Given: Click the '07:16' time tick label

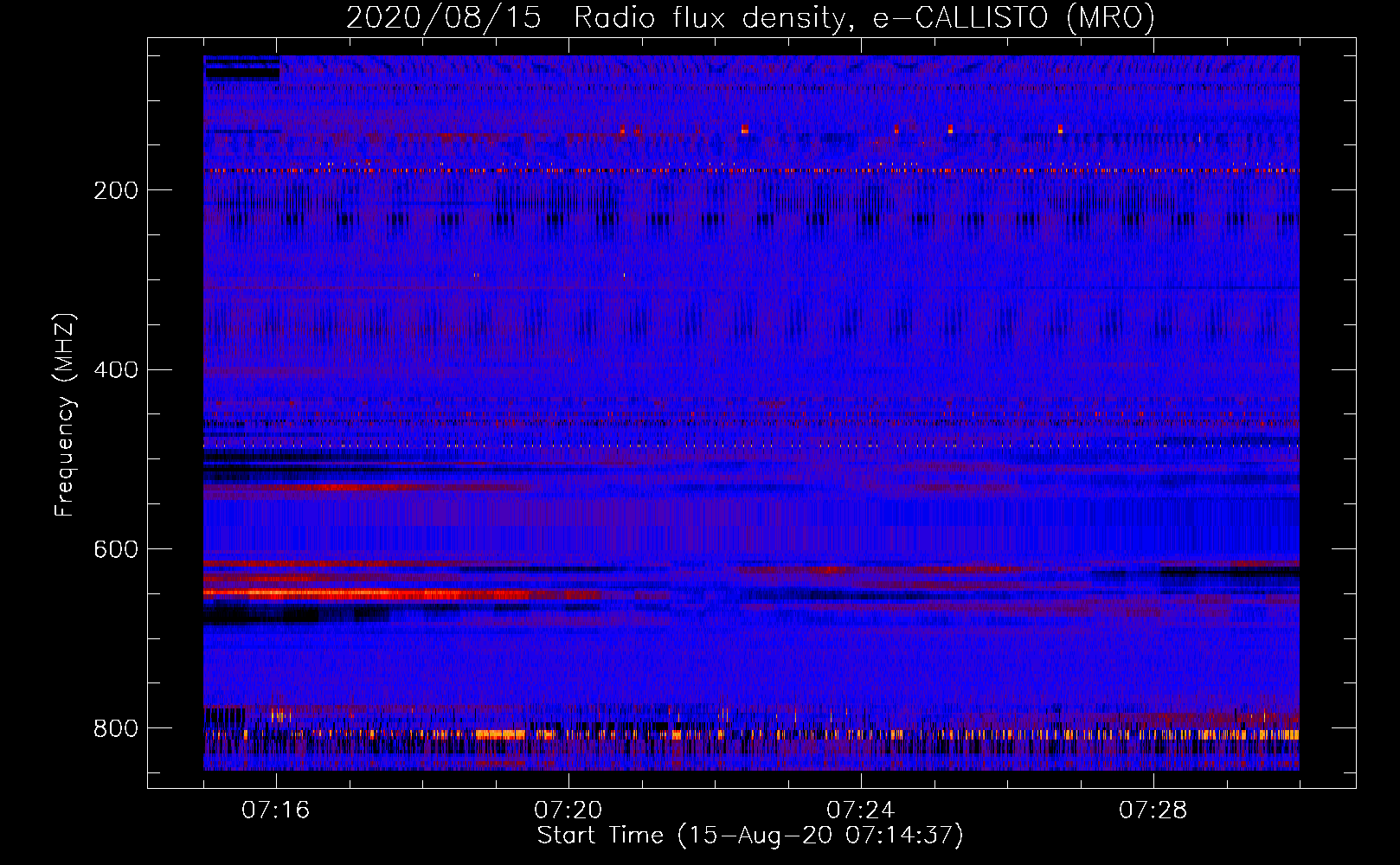Looking at the screenshot, I should [x=276, y=811].
